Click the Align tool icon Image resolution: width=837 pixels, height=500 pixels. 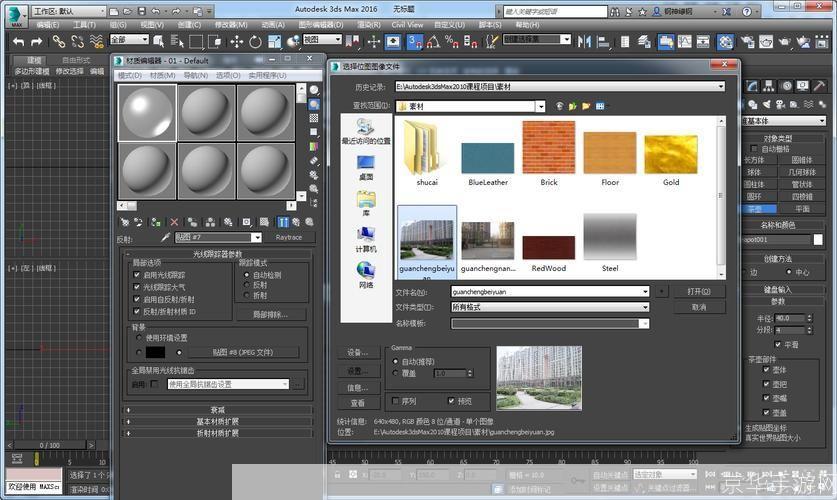pos(603,41)
